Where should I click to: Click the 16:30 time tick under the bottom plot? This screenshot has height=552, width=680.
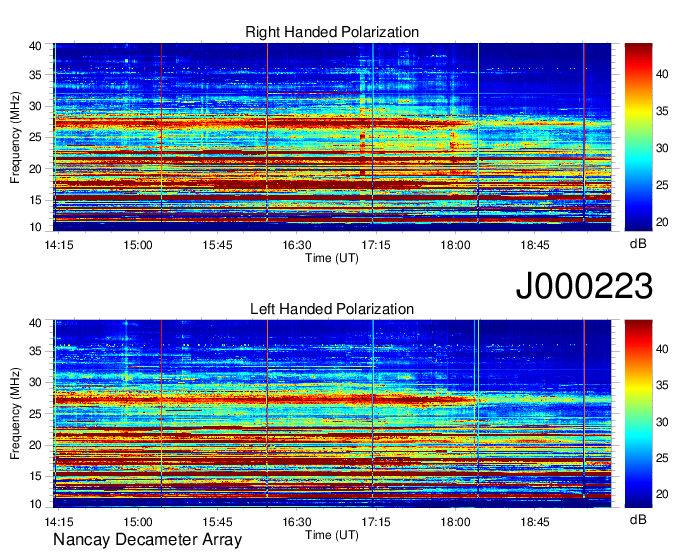[297, 522]
